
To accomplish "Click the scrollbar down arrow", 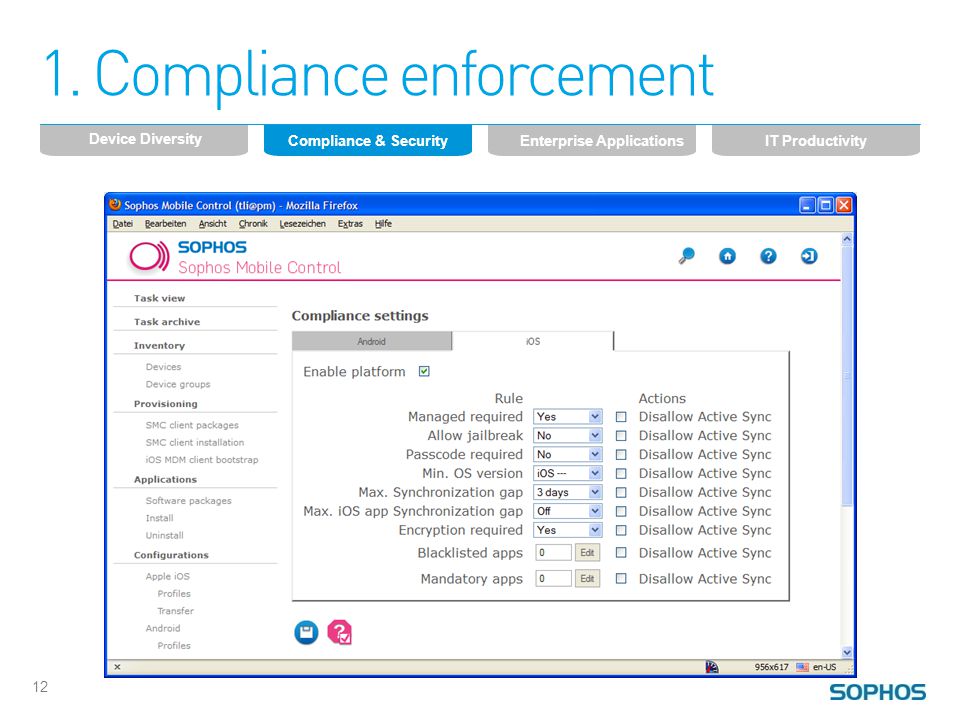I will point(847,653).
